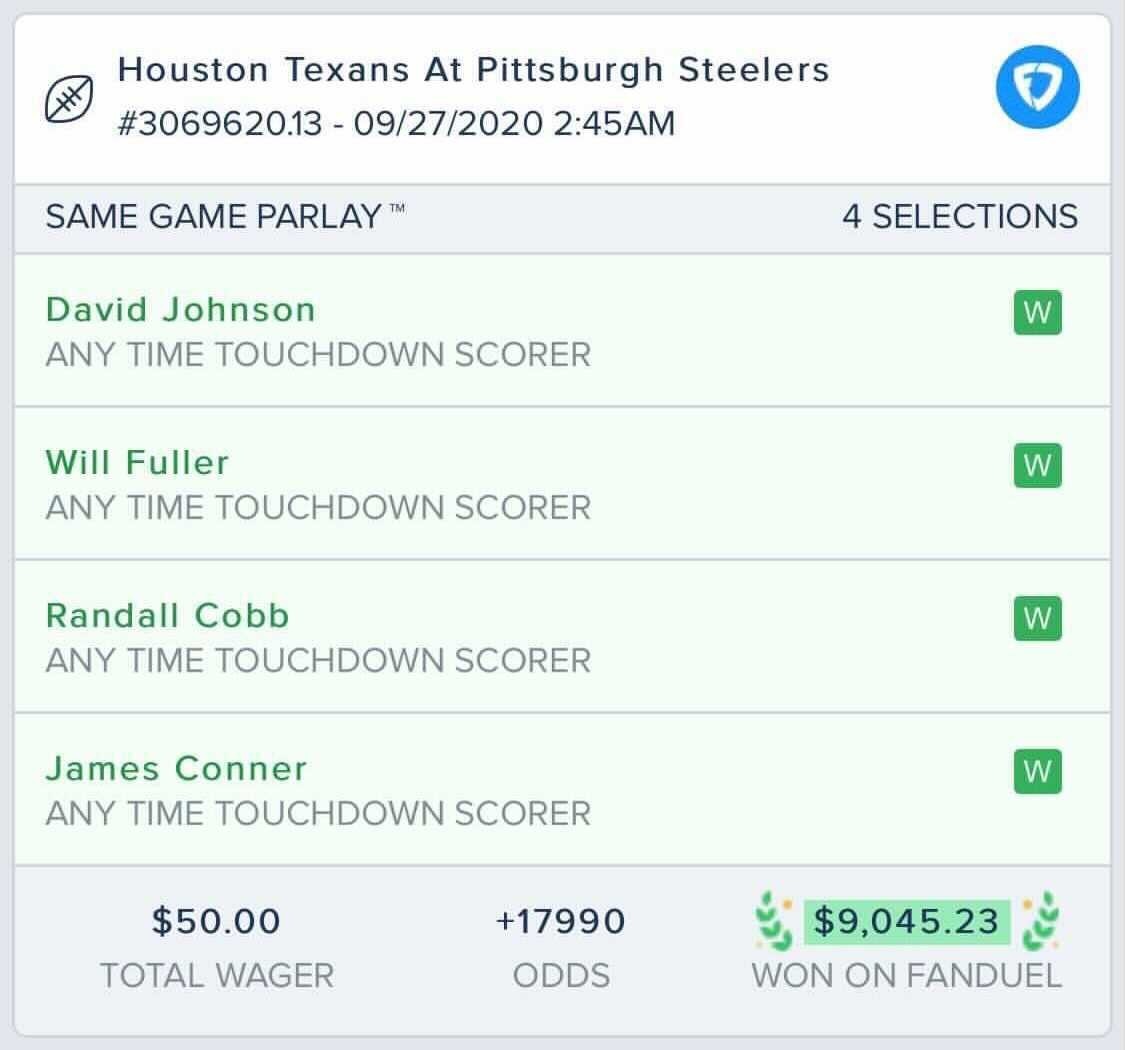The height and width of the screenshot is (1050, 1125).
Task: Open the Houston Texans At Pittsburgh Steelers header
Action: pos(473,69)
